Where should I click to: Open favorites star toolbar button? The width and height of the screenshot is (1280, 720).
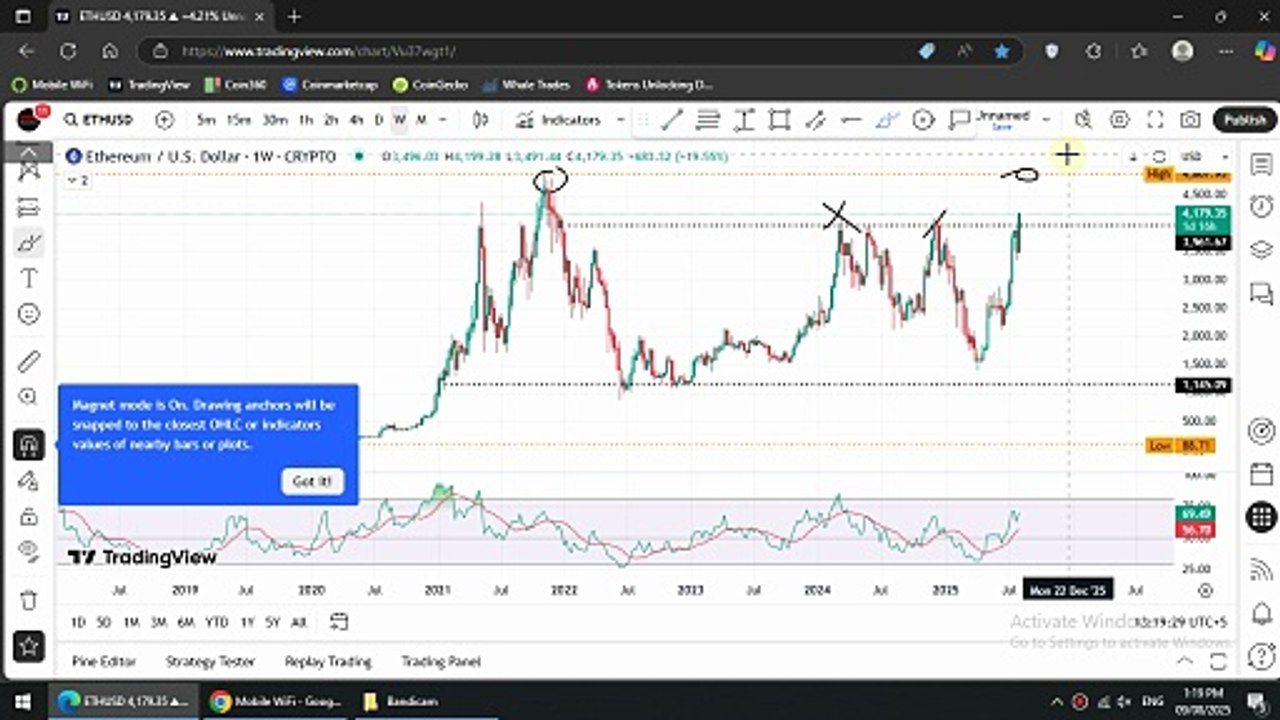pos(29,646)
